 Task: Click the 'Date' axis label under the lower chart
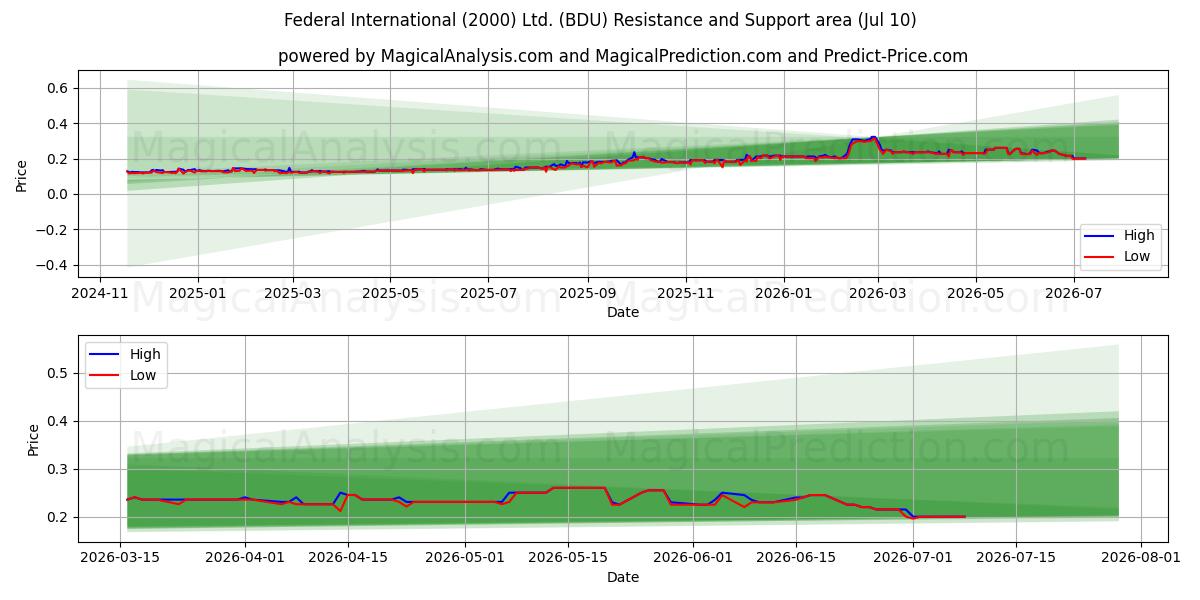(x=623, y=578)
